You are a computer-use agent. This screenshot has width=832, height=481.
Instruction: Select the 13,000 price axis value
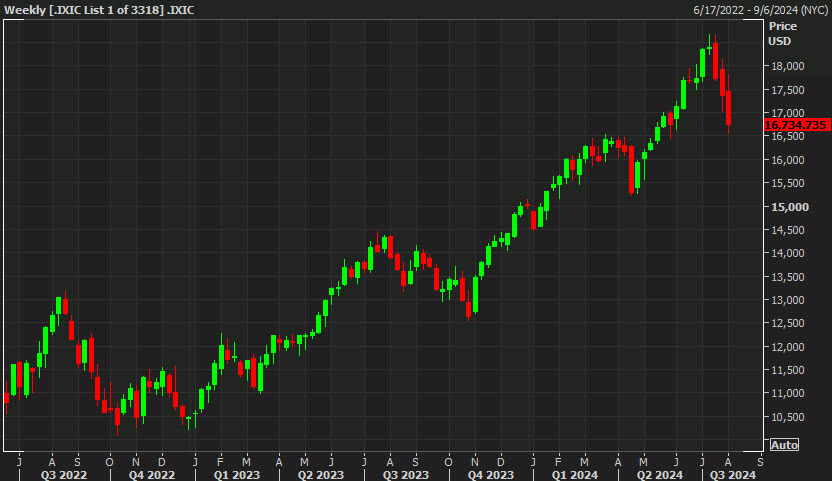pos(787,300)
